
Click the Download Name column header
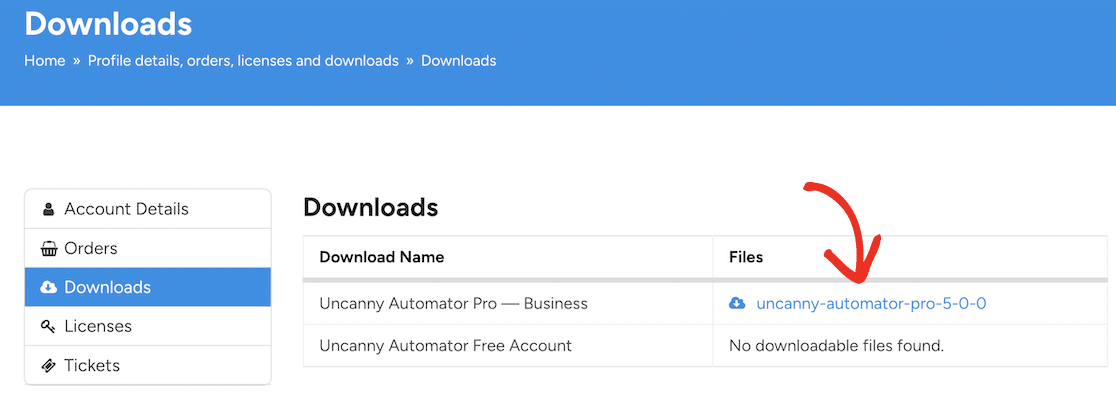click(x=381, y=257)
